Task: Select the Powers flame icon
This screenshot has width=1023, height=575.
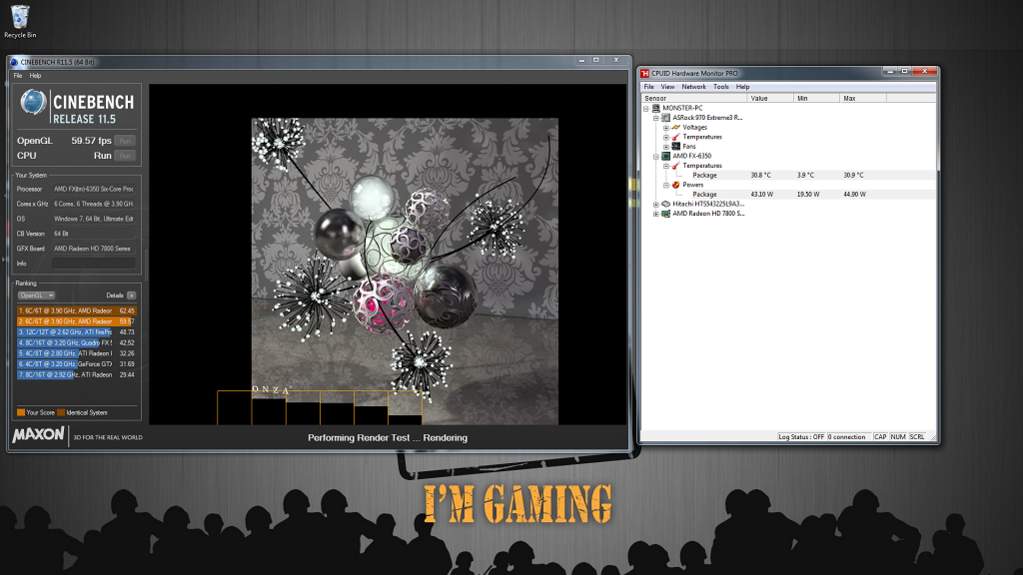Action: (x=676, y=185)
